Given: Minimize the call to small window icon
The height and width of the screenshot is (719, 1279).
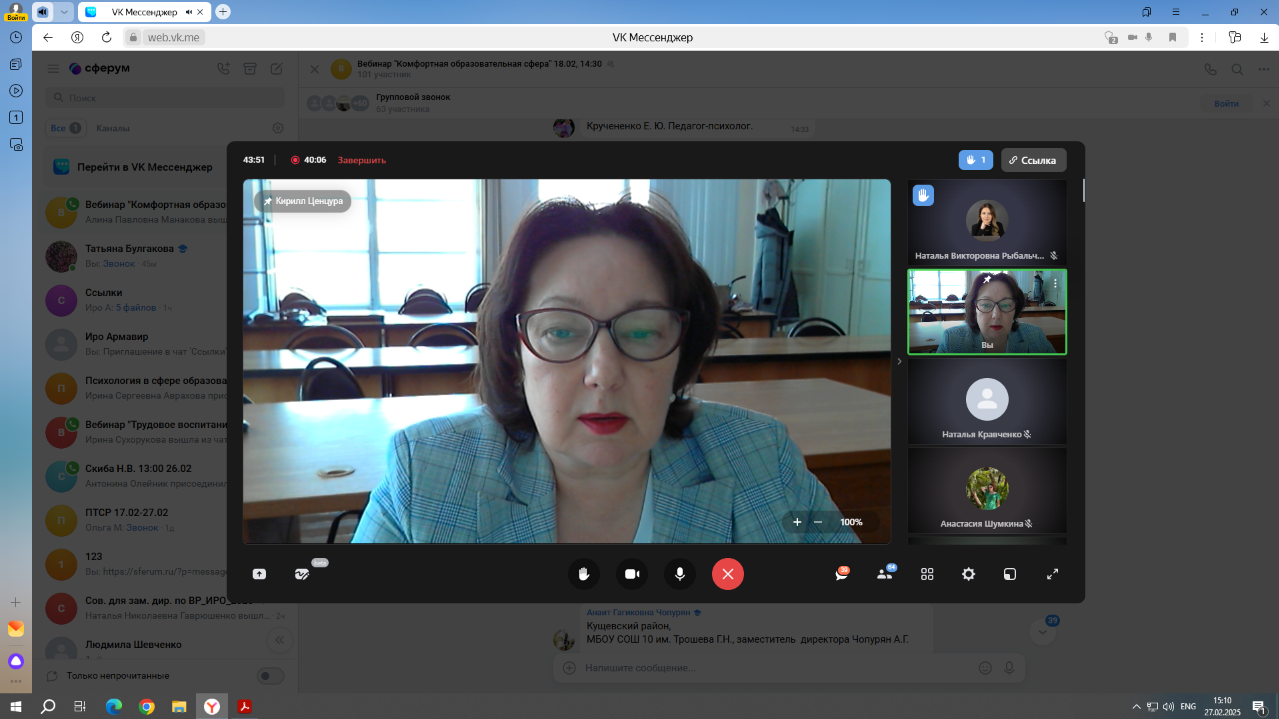Looking at the screenshot, I should [x=1010, y=574].
